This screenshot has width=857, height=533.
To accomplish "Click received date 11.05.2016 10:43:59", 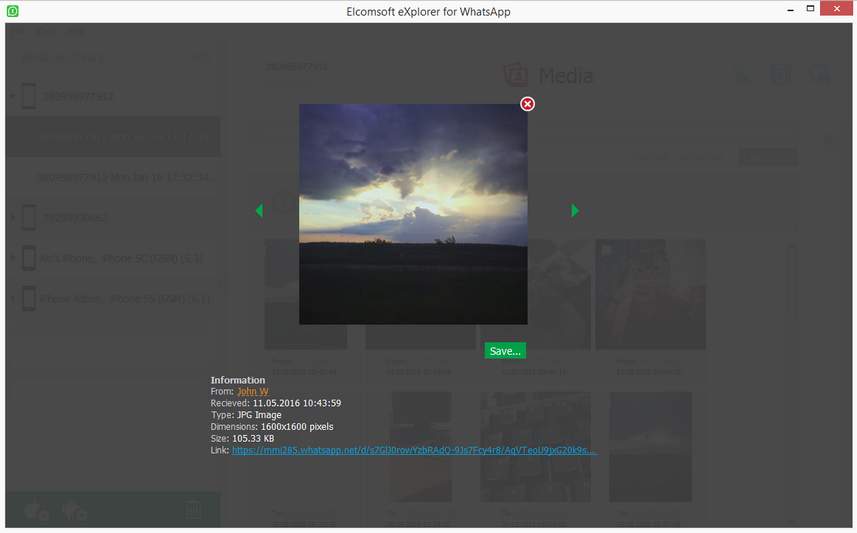I will point(297,403).
